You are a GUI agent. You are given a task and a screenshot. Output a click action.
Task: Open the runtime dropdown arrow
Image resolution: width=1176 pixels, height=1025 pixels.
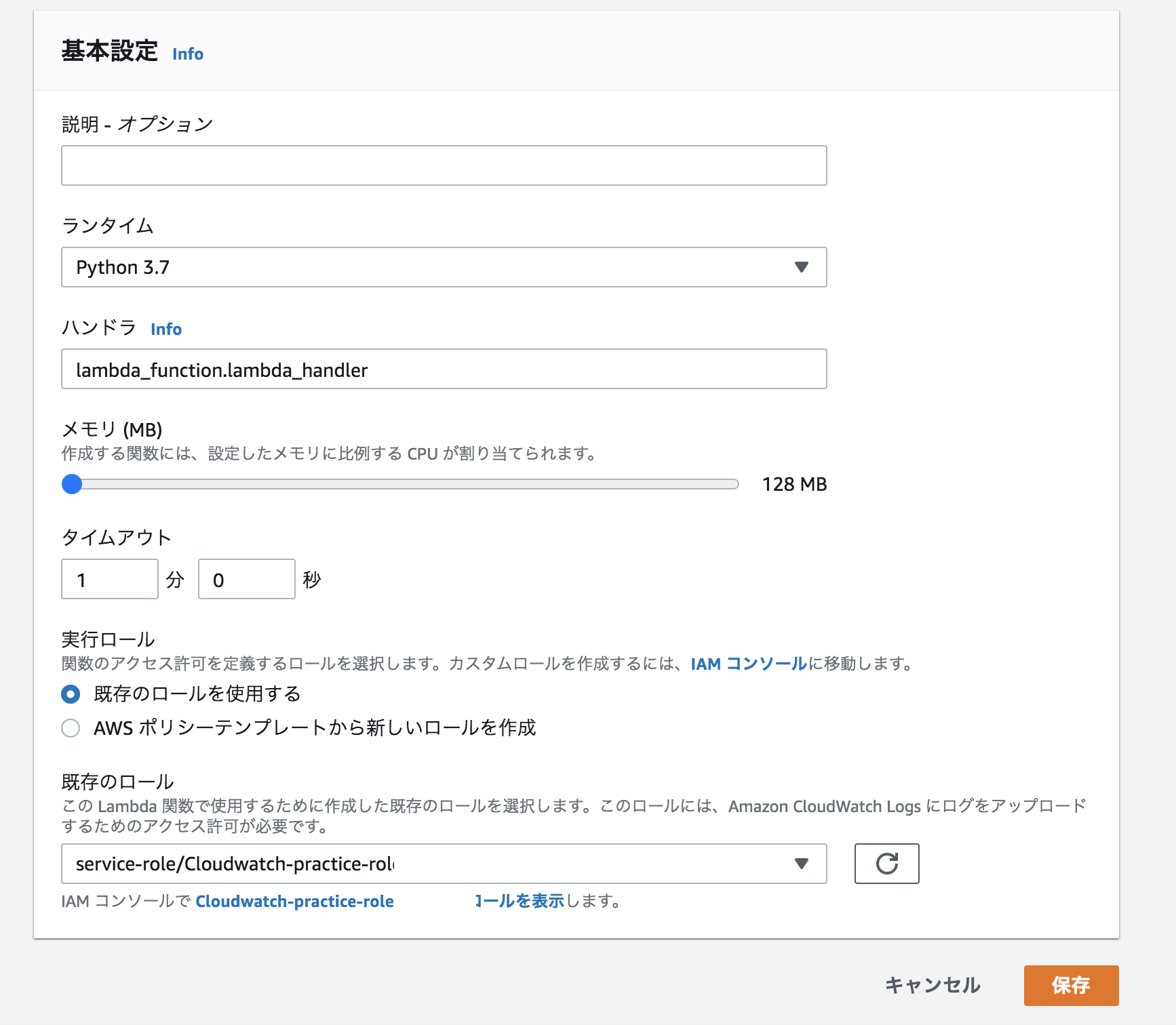point(802,267)
